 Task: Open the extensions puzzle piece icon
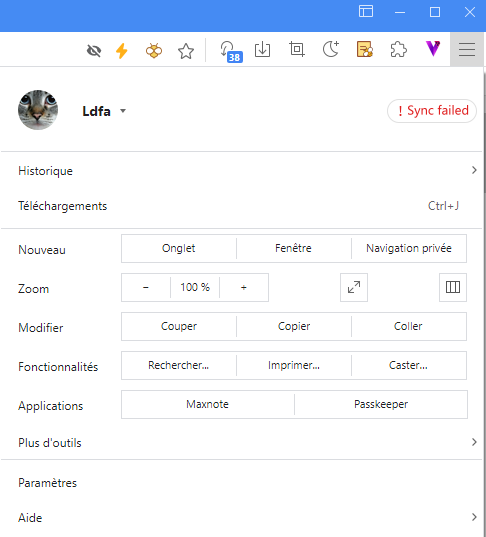click(x=399, y=49)
